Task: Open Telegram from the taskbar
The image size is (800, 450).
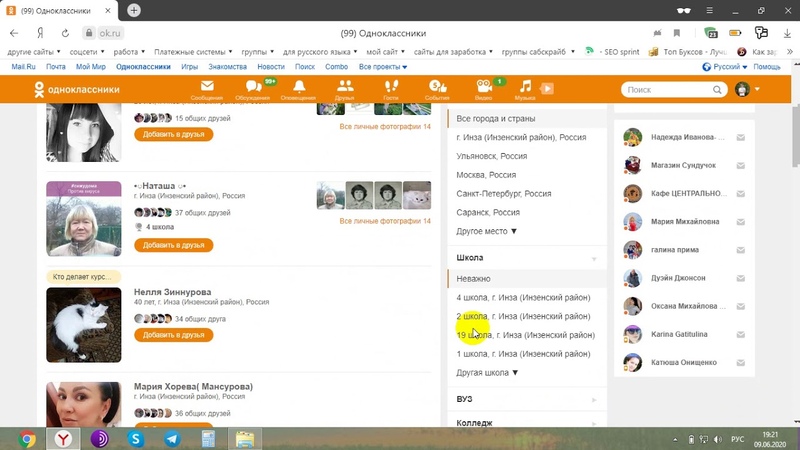Action: 172,439
